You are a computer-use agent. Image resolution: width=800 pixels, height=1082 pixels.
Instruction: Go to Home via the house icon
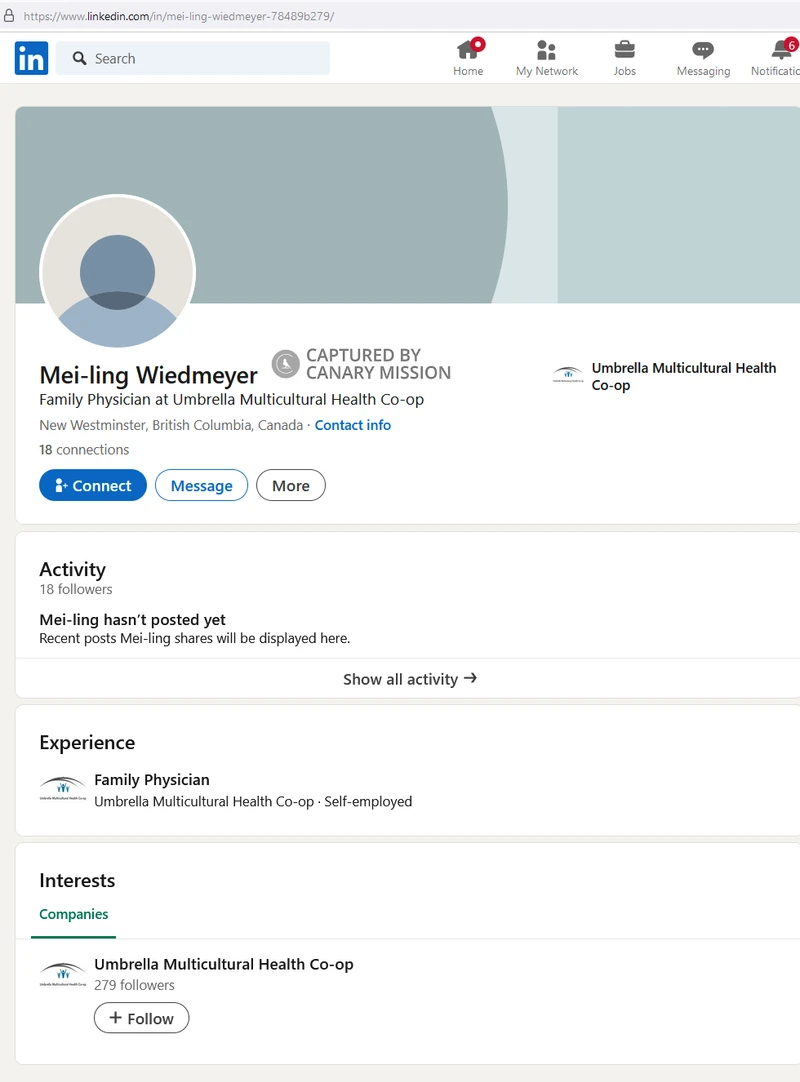468,50
